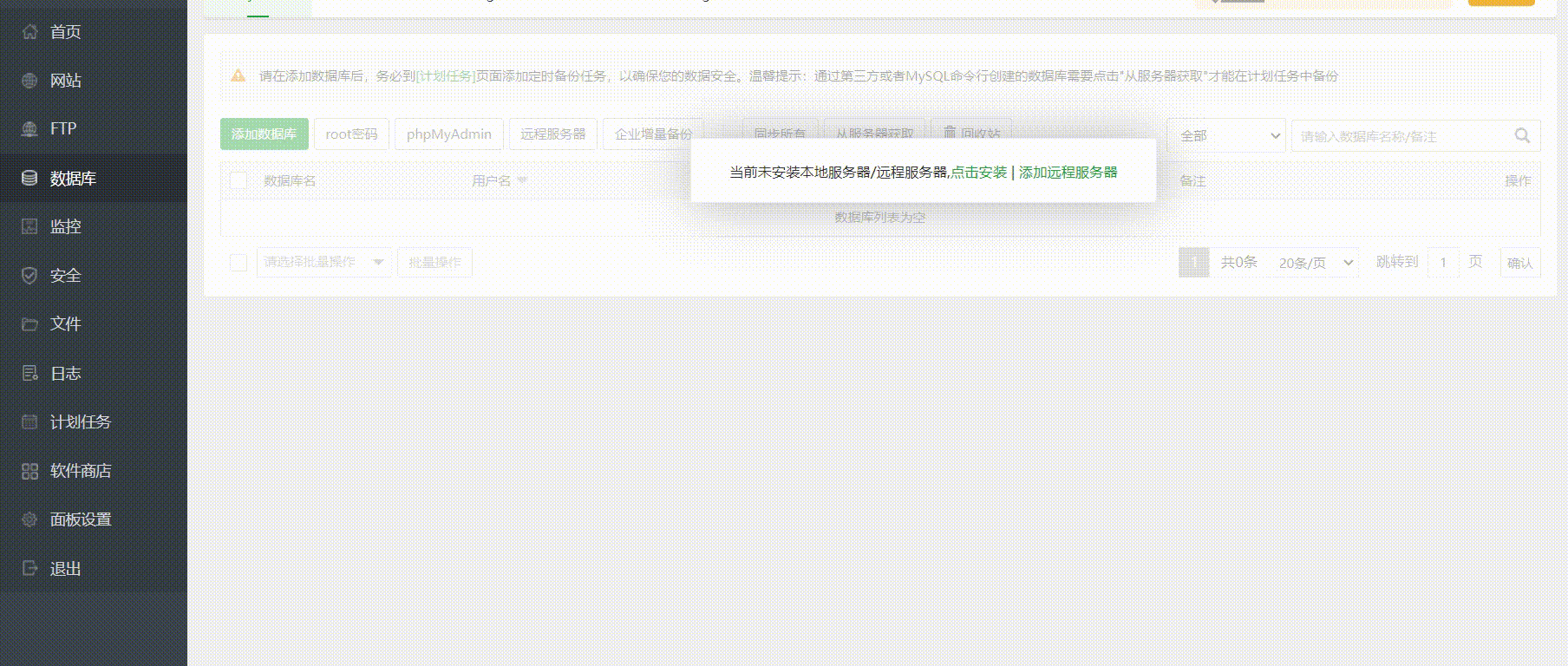Viewport: 1568px width, 666px height.
Task: Focus the database name search field
Action: tap(1403, 136)
